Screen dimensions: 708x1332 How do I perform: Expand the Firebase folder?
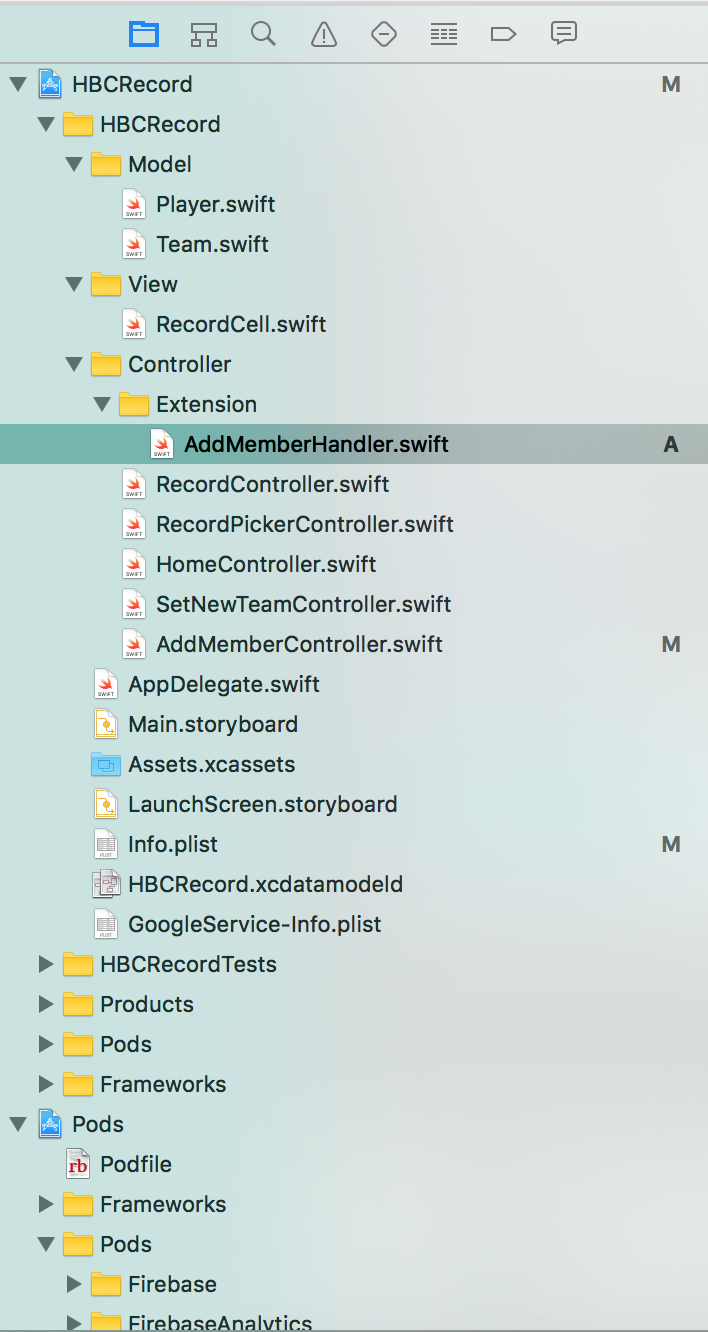point(74,1284)
